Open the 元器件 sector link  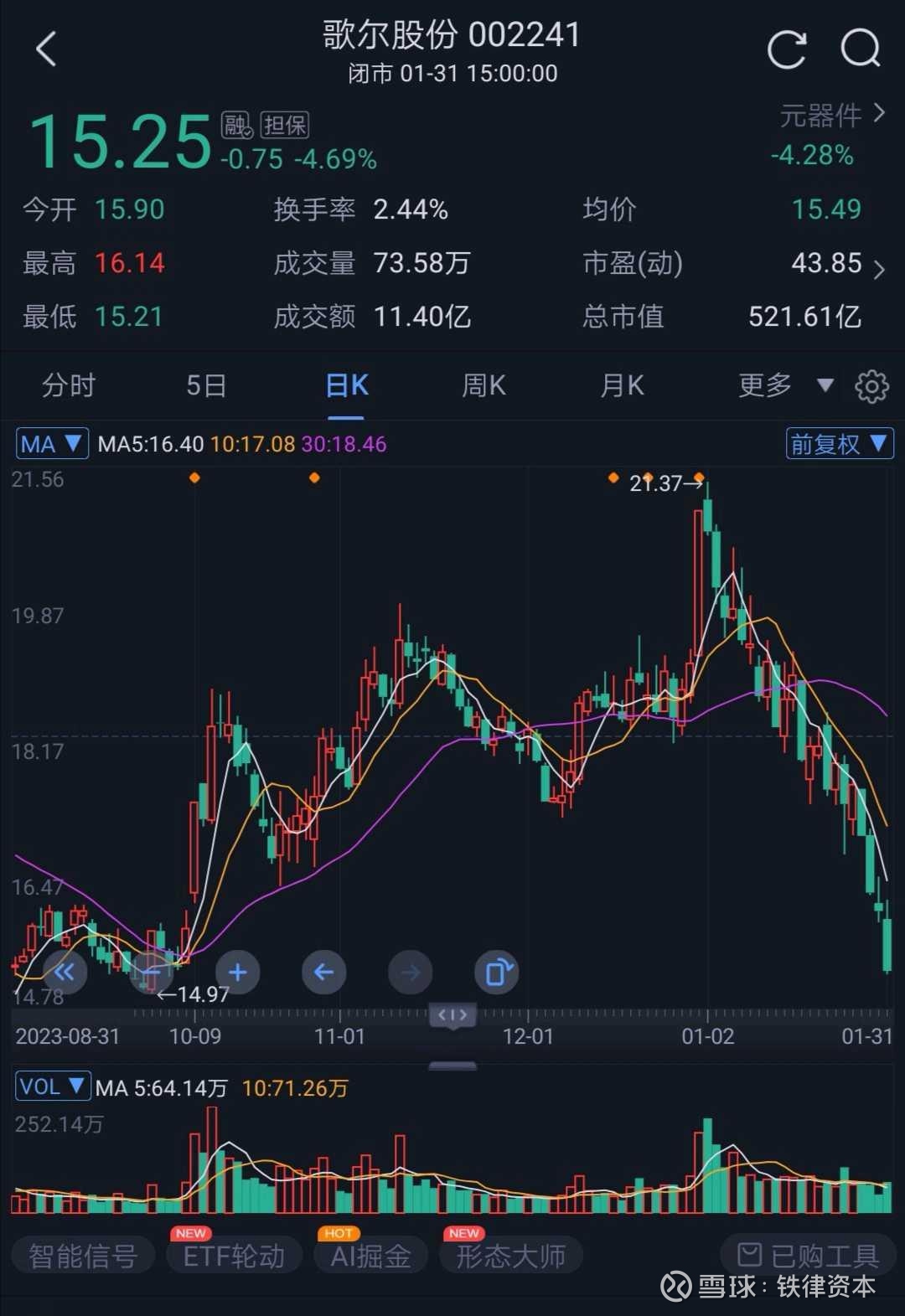pyautogui.click(x=831, y=116)
